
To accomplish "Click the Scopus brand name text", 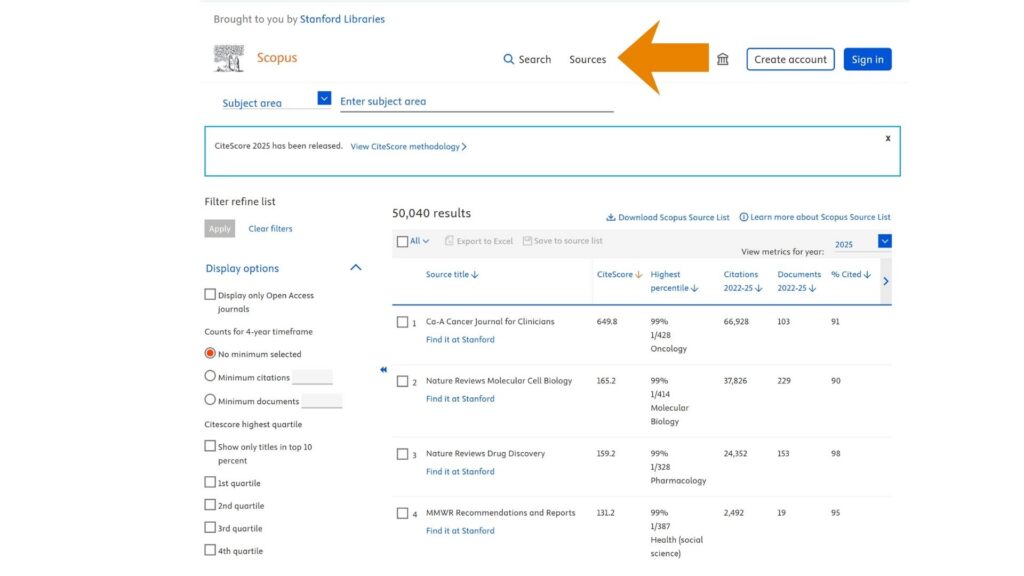I will click(277, 57).
